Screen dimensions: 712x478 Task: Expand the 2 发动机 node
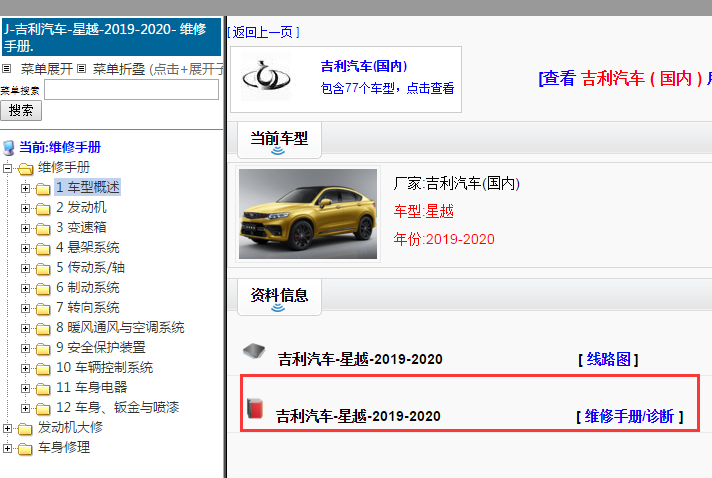click(x=25, y=208)
